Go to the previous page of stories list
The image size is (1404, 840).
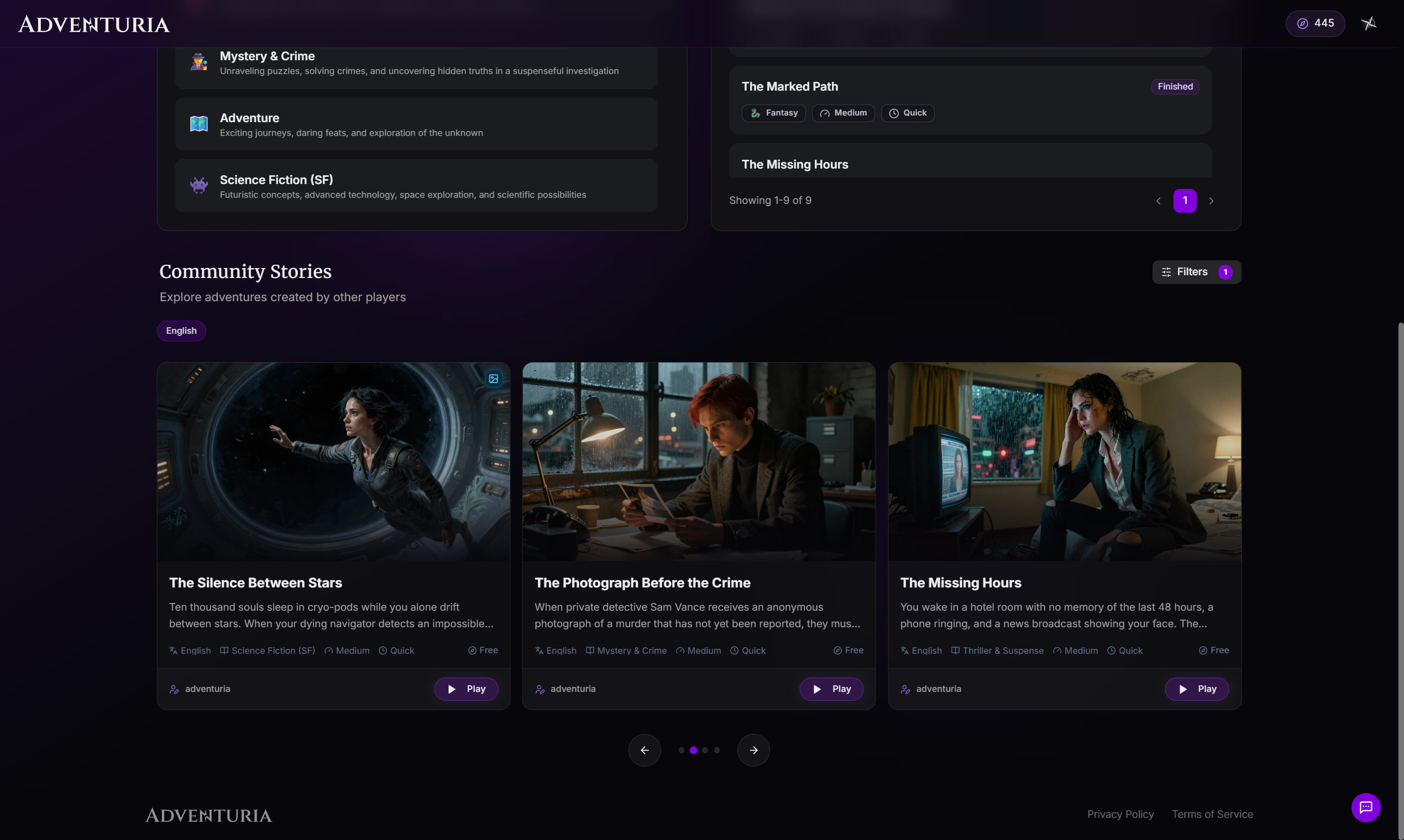tap(1159, 201)
